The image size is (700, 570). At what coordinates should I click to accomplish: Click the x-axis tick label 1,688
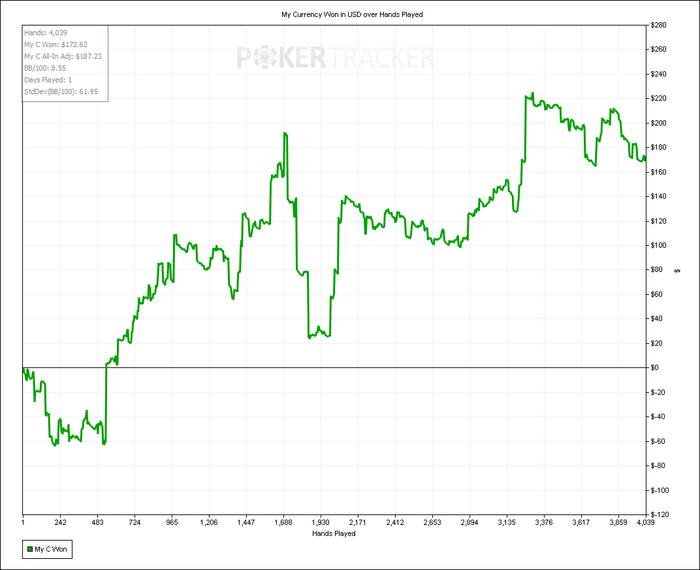tap(283, 522)
